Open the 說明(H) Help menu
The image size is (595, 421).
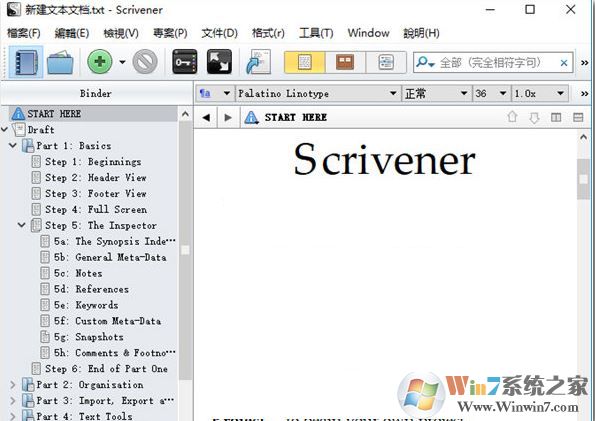pyautogui.click(x=421, y=33)
